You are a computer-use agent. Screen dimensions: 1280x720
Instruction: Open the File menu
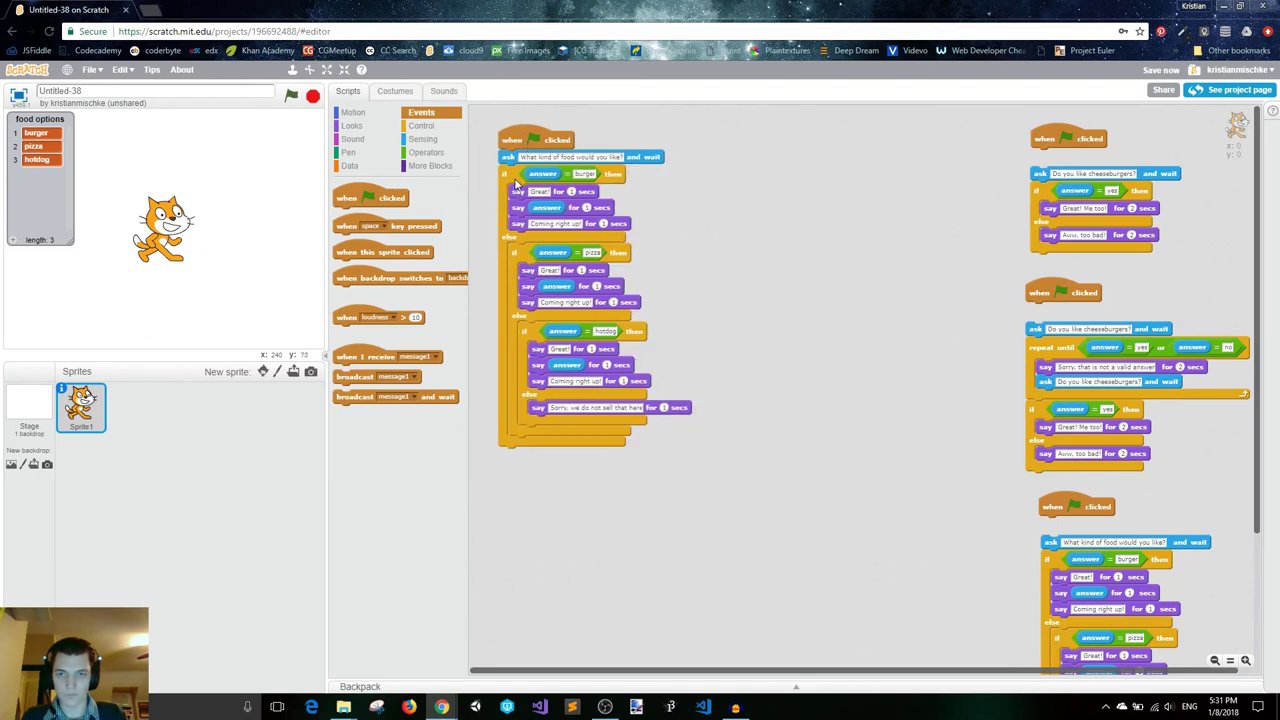(92, 70)
